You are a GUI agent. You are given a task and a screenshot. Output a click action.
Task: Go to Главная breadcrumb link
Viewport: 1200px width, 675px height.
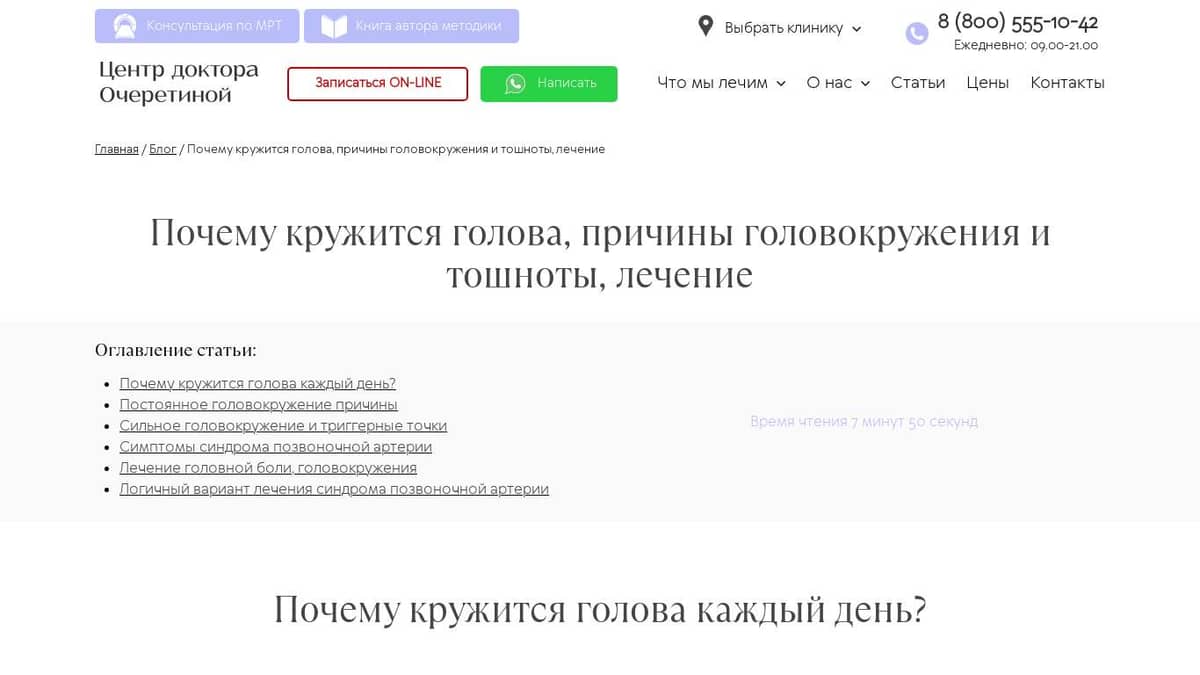(x=117, y=149)
